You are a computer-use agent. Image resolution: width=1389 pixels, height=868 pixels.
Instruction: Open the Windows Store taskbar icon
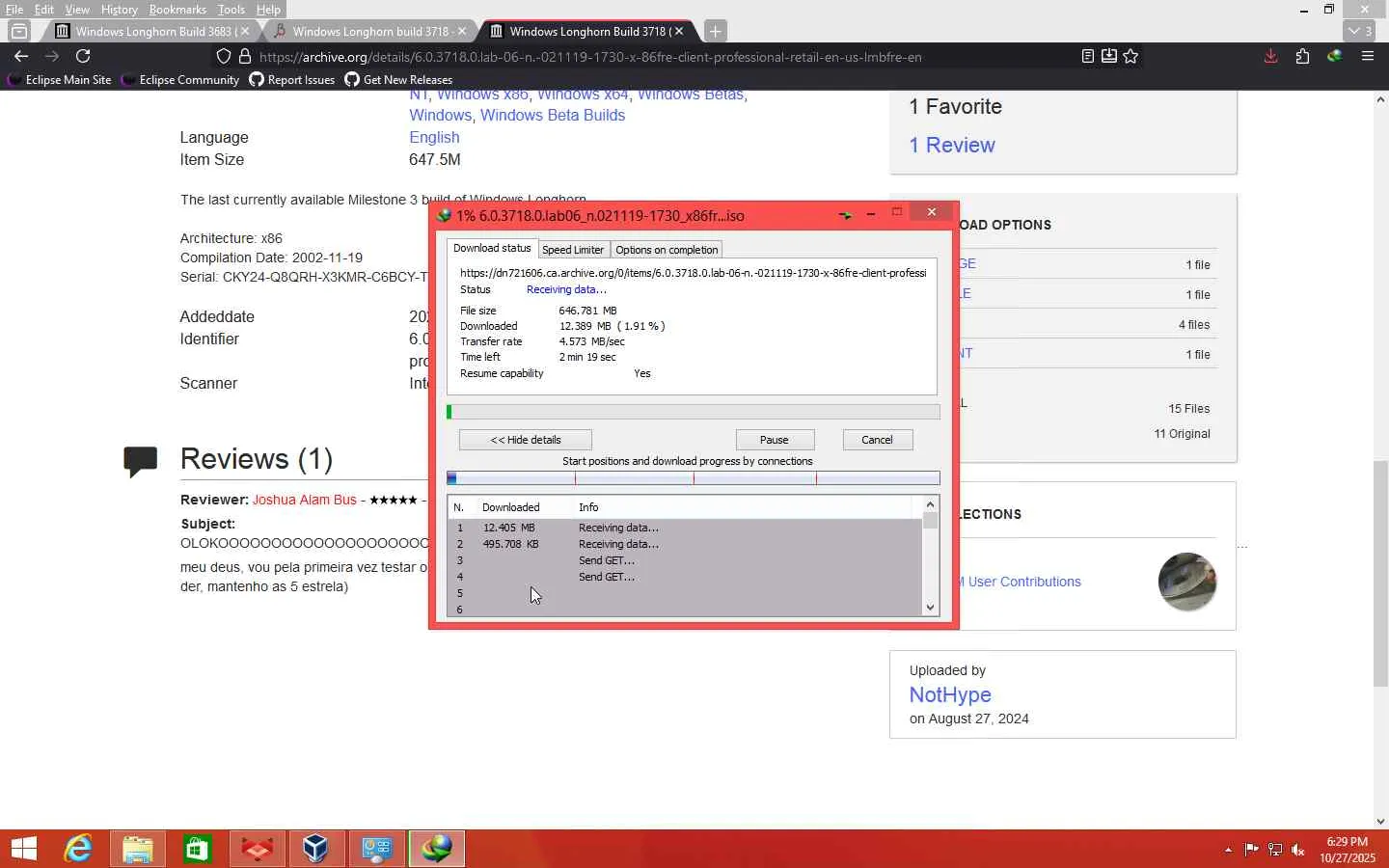198,849
